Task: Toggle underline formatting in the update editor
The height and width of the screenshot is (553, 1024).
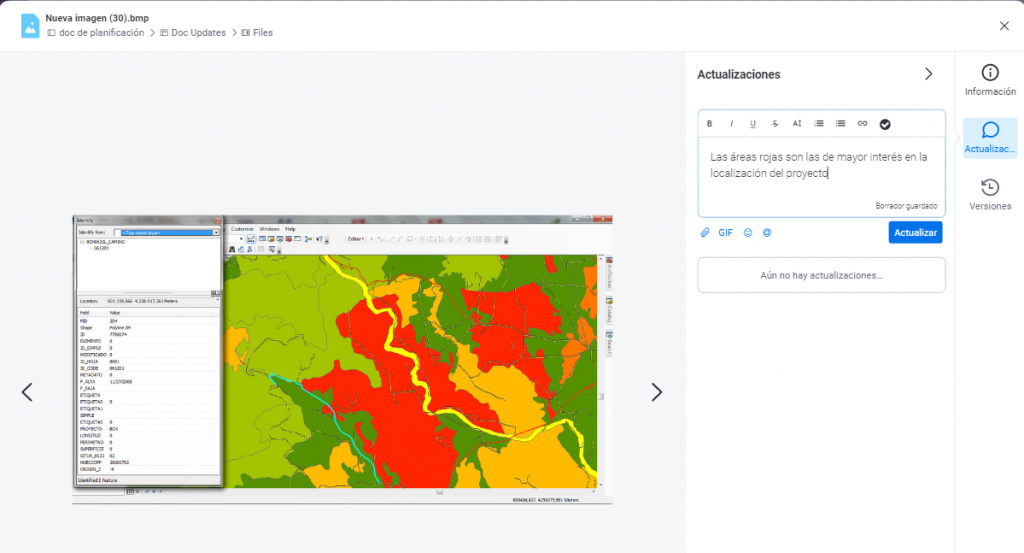Action: [753, 124]
